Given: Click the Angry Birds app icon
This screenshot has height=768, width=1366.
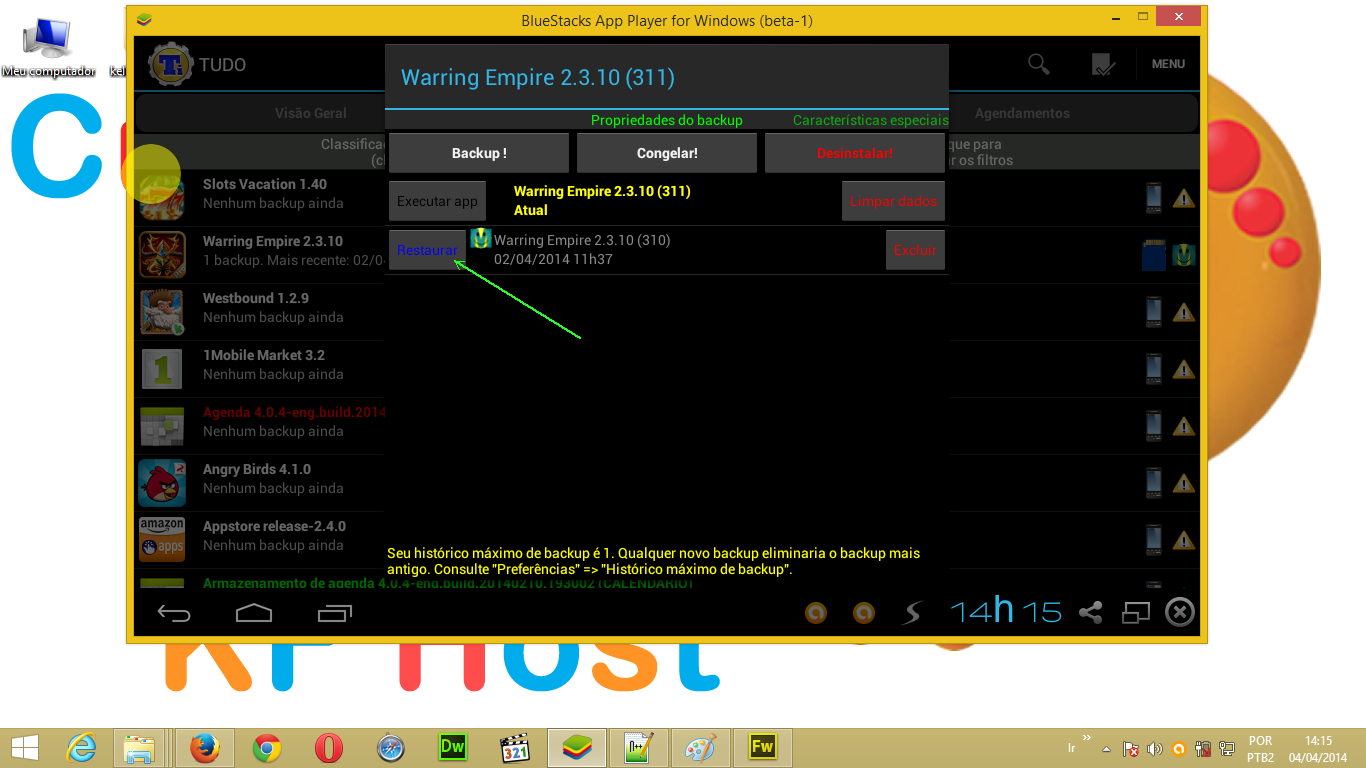Looking at the screenshot, I should (x=161, y=483).
